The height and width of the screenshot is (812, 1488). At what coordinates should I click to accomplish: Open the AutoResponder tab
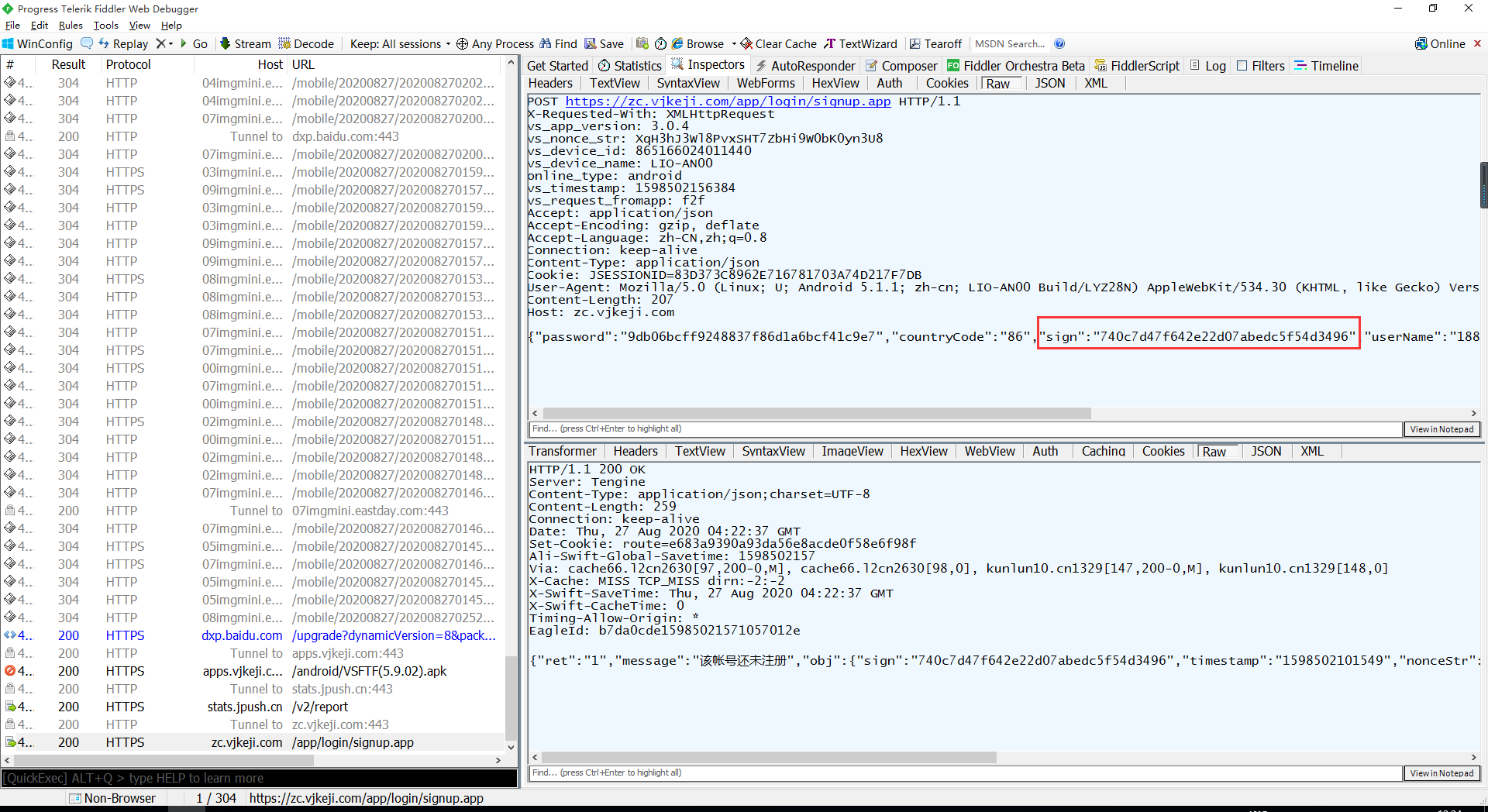pyautogui.click(x=805, y=66)
